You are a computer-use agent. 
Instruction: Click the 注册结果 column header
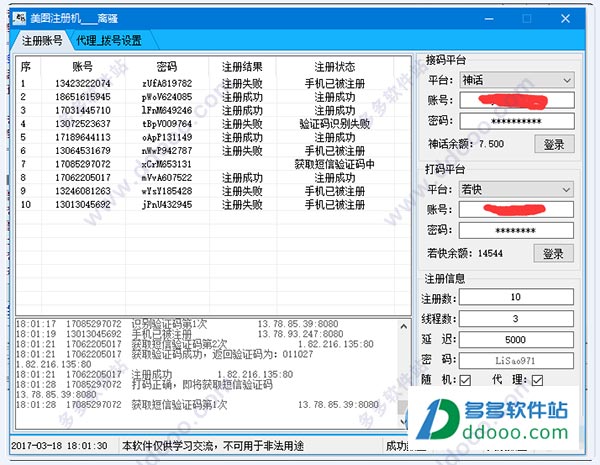pyautogui.click(x=242, y=67)
